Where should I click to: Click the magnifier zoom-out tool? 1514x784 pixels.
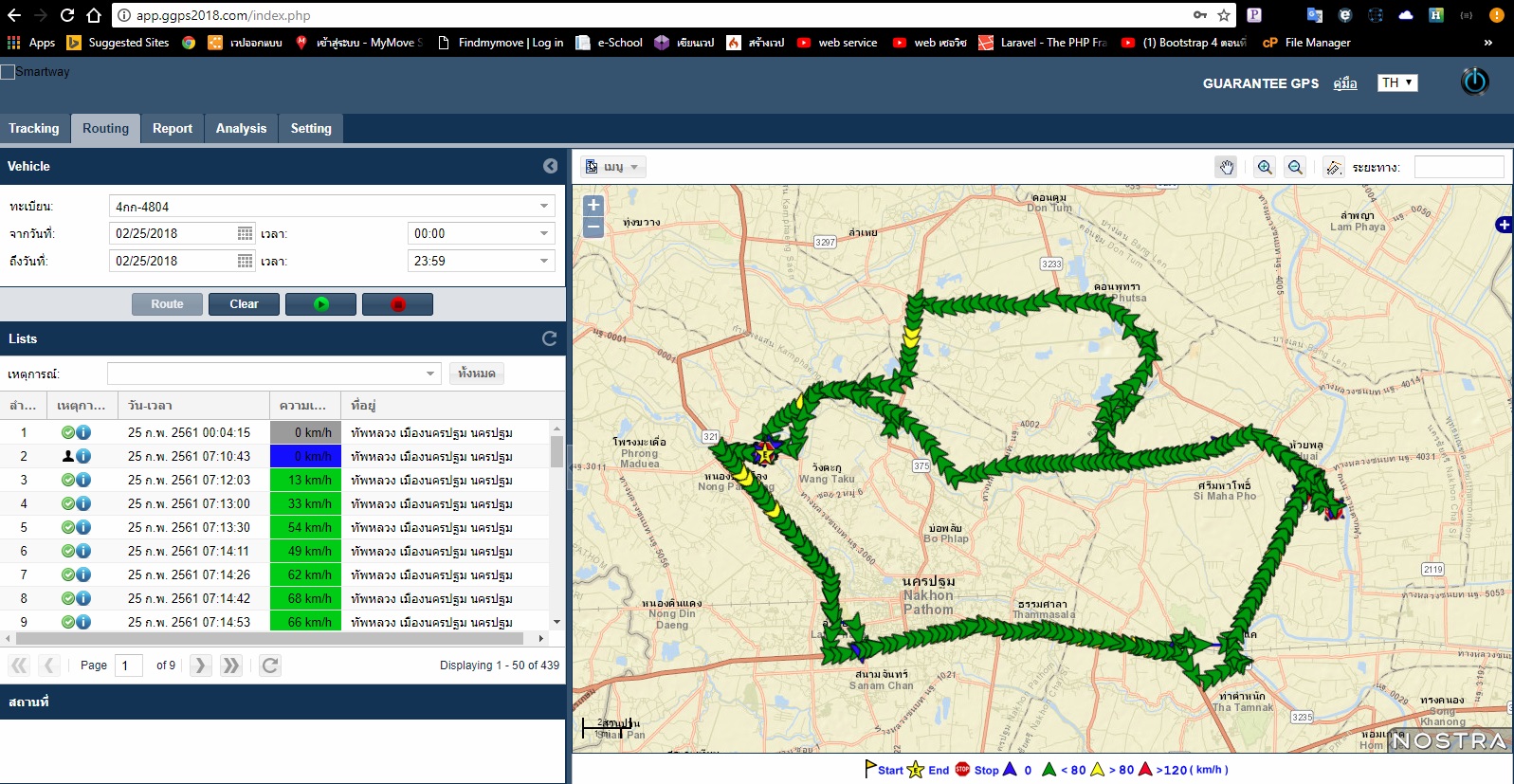(1295, 168)
